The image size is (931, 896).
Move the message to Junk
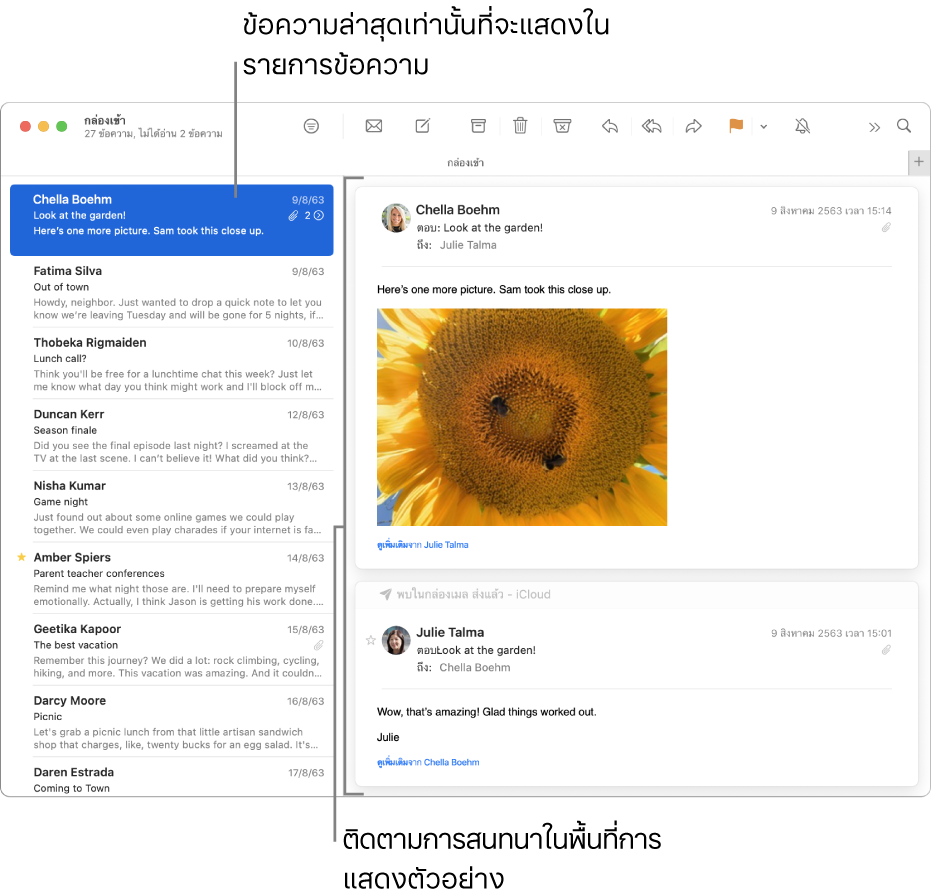pos(562,126)
